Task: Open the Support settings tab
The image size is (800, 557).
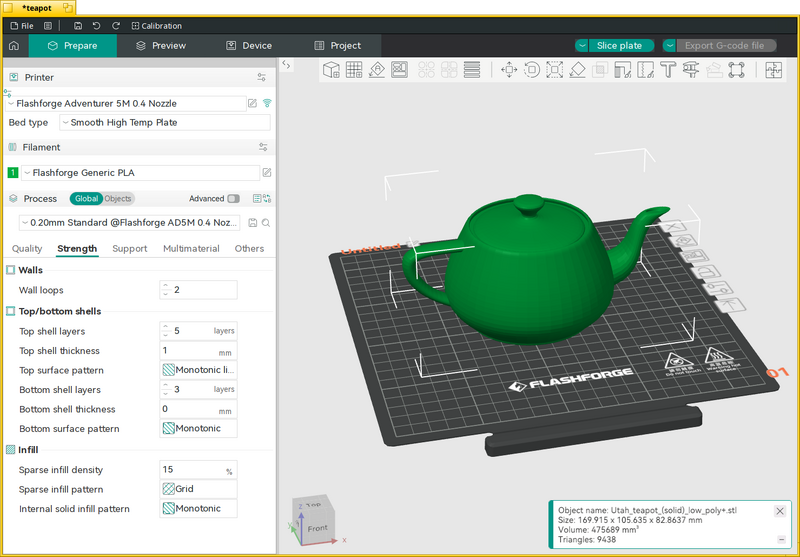Action: [130, 248]
